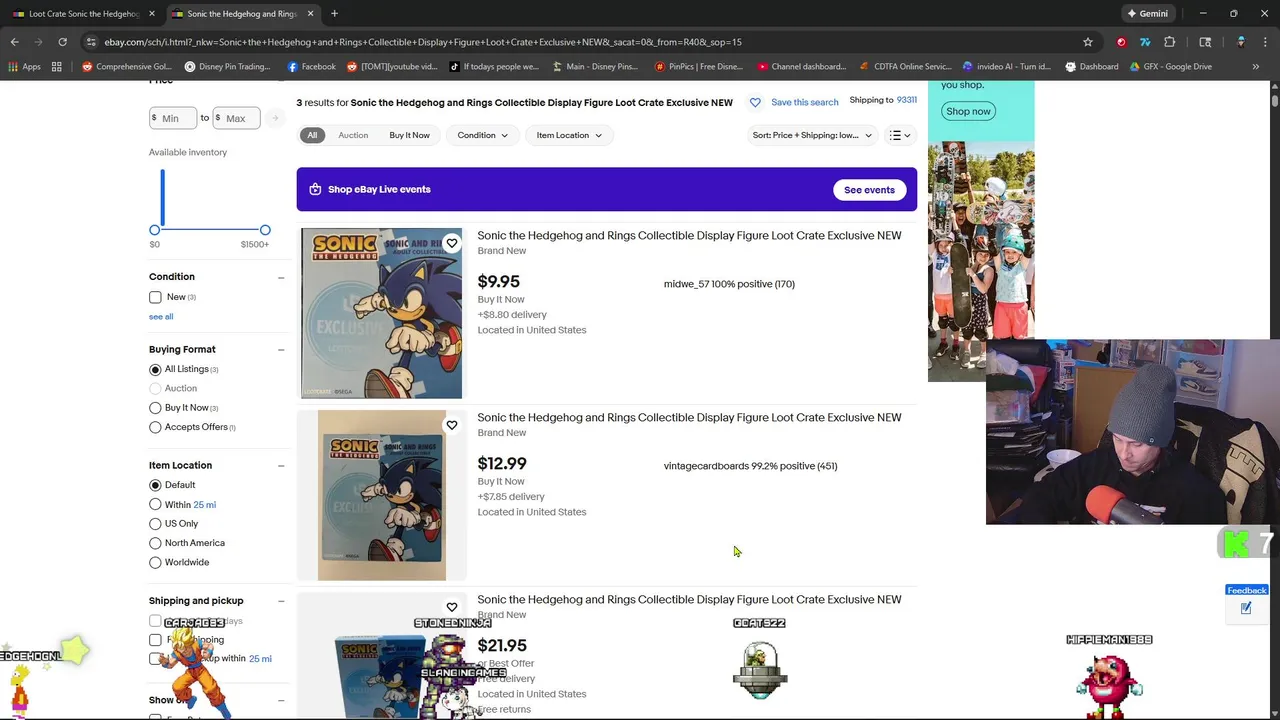Open Gemini from the browser title bar
This screenshot has width=1280, height=720.
(x=1147, y=14)
